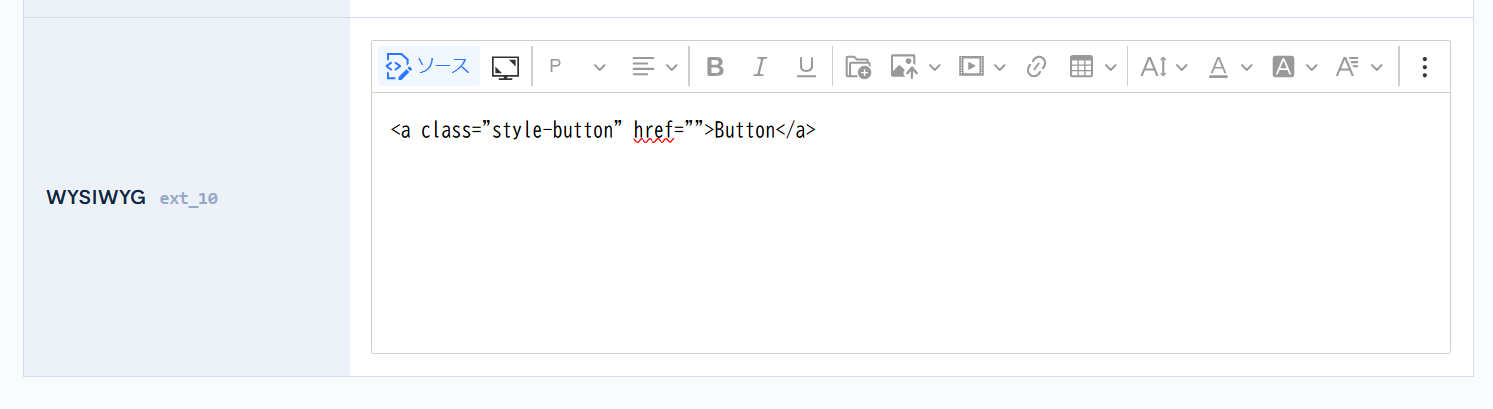The width and height of the screenshot is (1493, 409).
Task: Apply underline formatting
Action: 806,67
